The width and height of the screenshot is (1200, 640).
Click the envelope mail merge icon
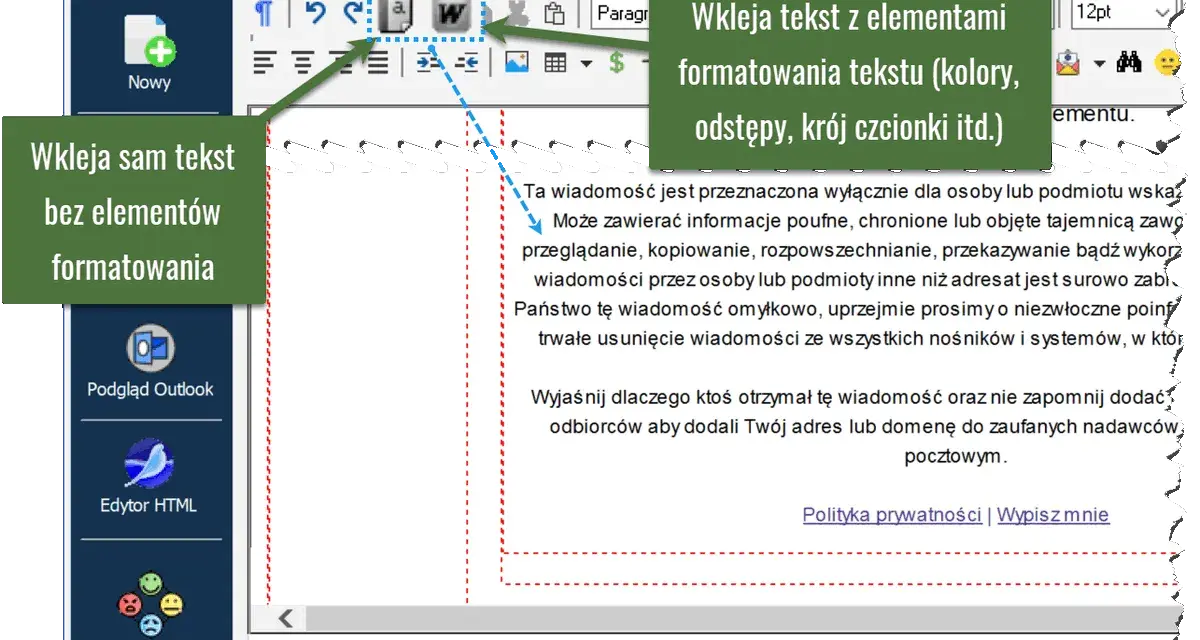point(1068,63)
